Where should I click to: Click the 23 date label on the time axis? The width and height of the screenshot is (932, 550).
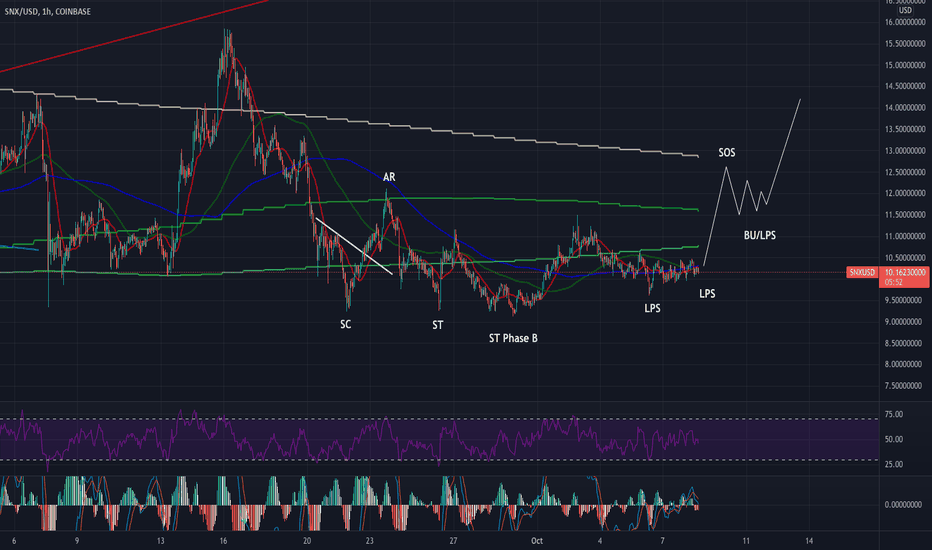point(370,541)
